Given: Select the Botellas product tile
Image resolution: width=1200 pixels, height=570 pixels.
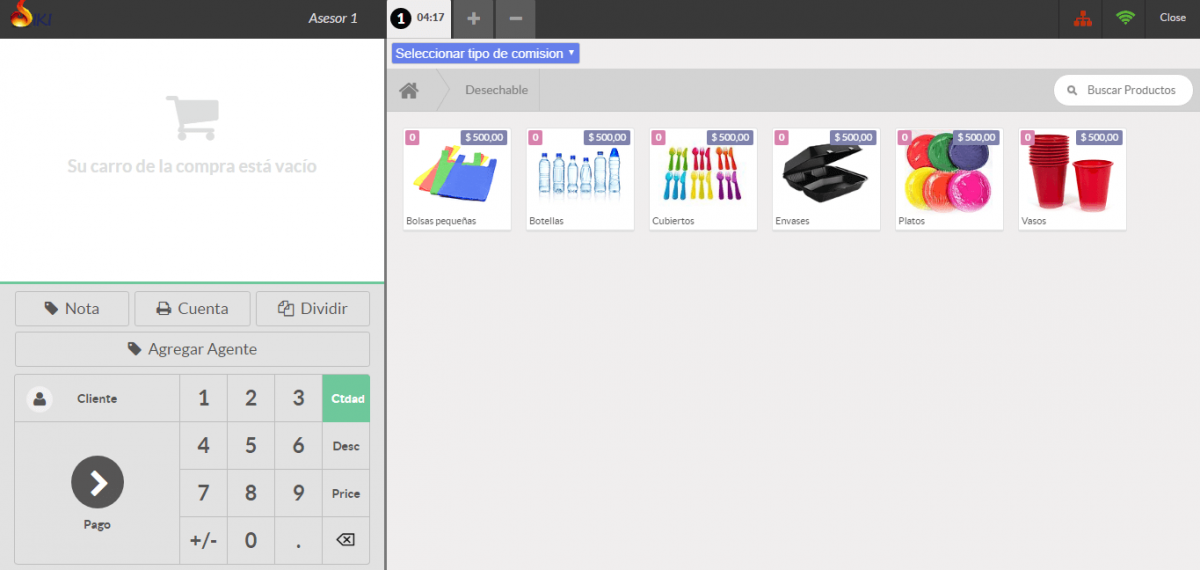Looking at the screenshot, I should coord(580,179).
